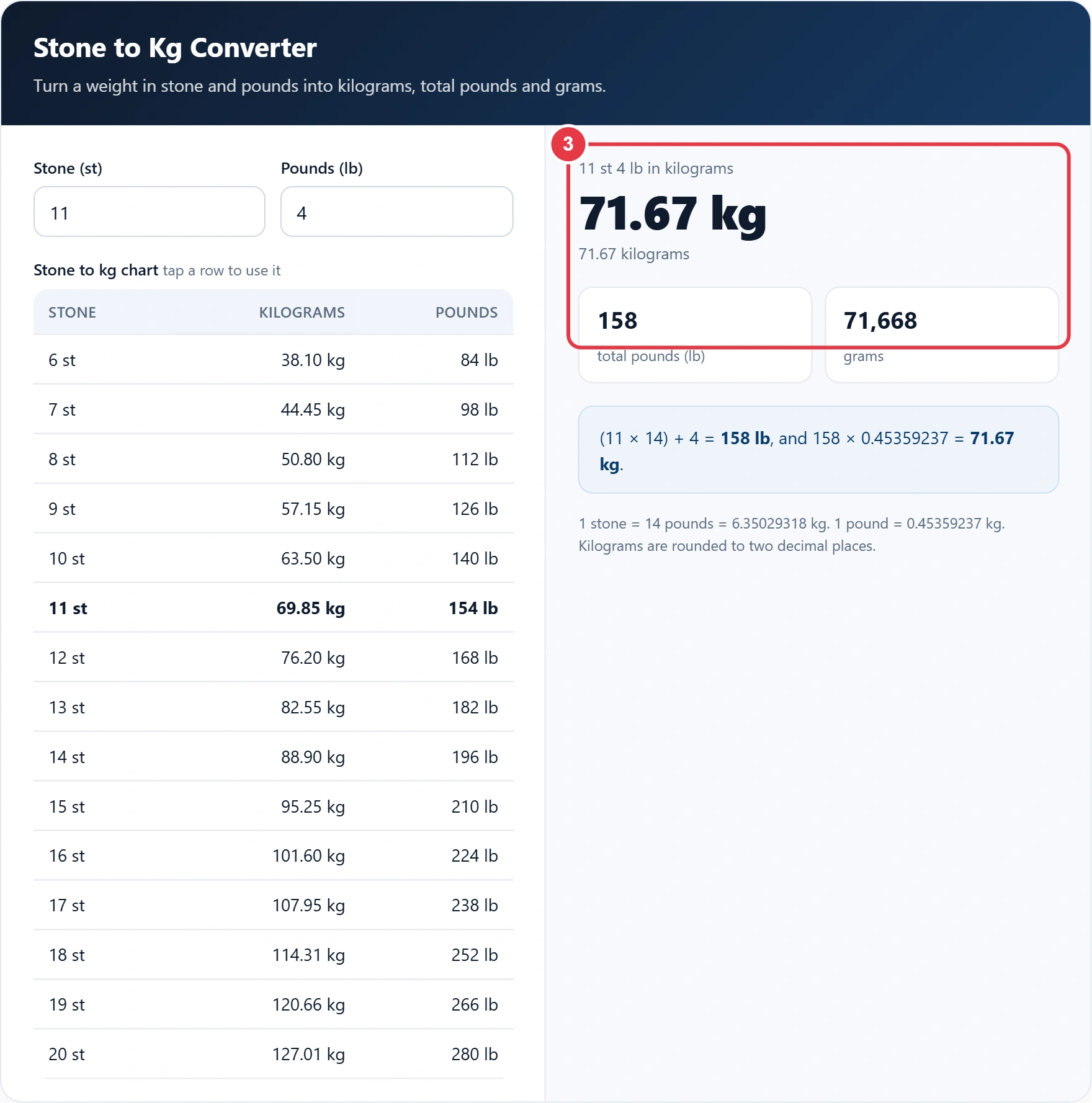Select the 16 st chart row
This screenshot has height=1103, width=1092.
click(x=274, y=855)
